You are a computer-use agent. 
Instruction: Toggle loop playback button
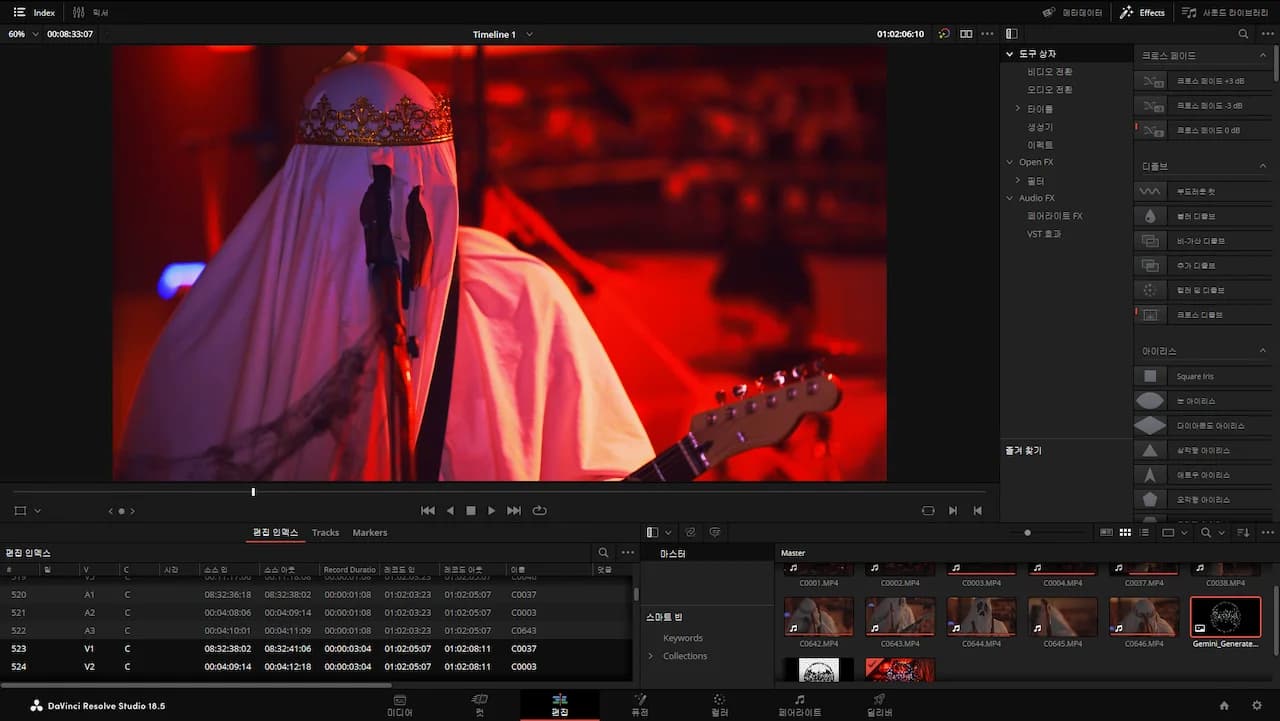click(540, 511)
